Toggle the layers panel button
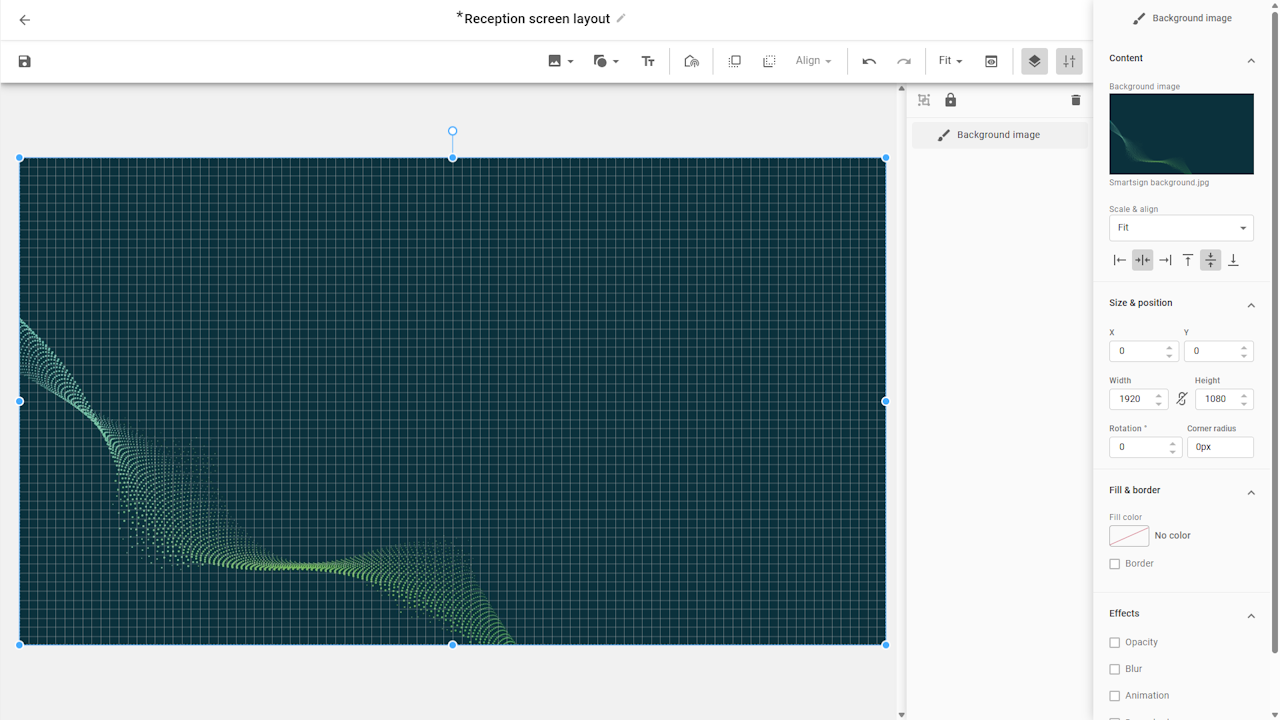1280x720 pixels. (1034, 62)
